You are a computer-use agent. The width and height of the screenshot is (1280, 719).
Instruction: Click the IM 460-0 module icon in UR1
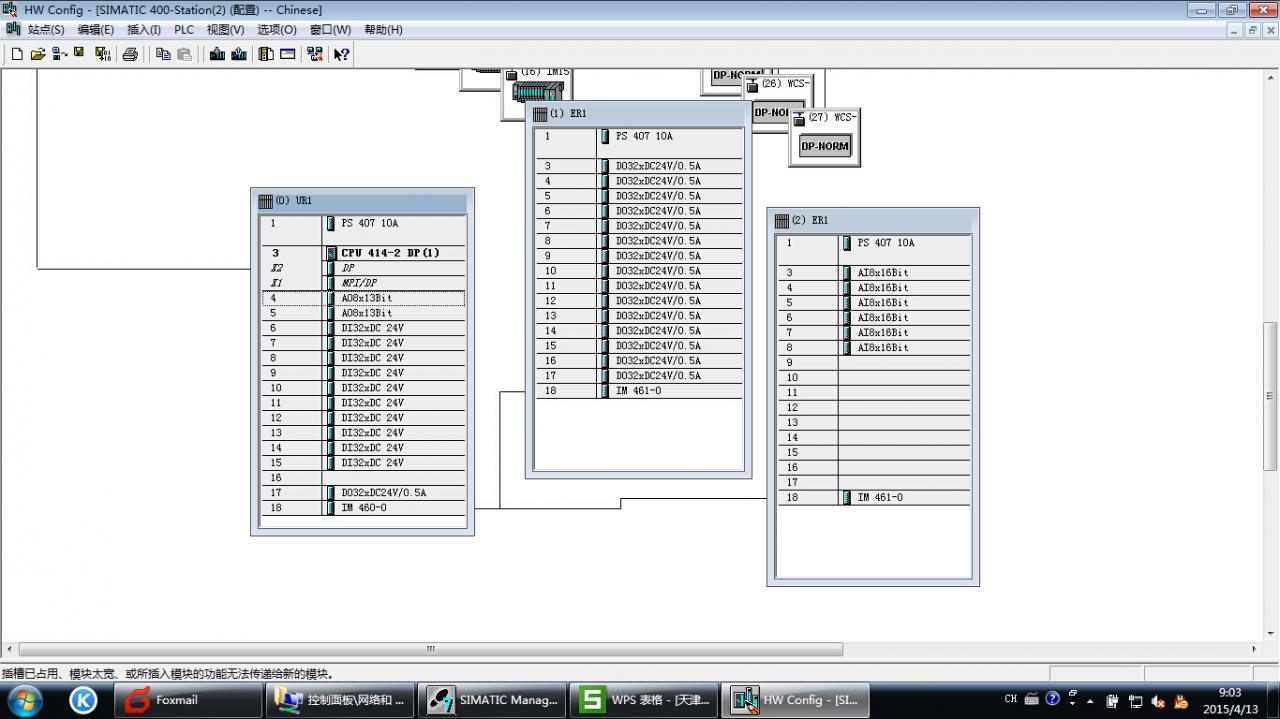[x=331, y=508]
